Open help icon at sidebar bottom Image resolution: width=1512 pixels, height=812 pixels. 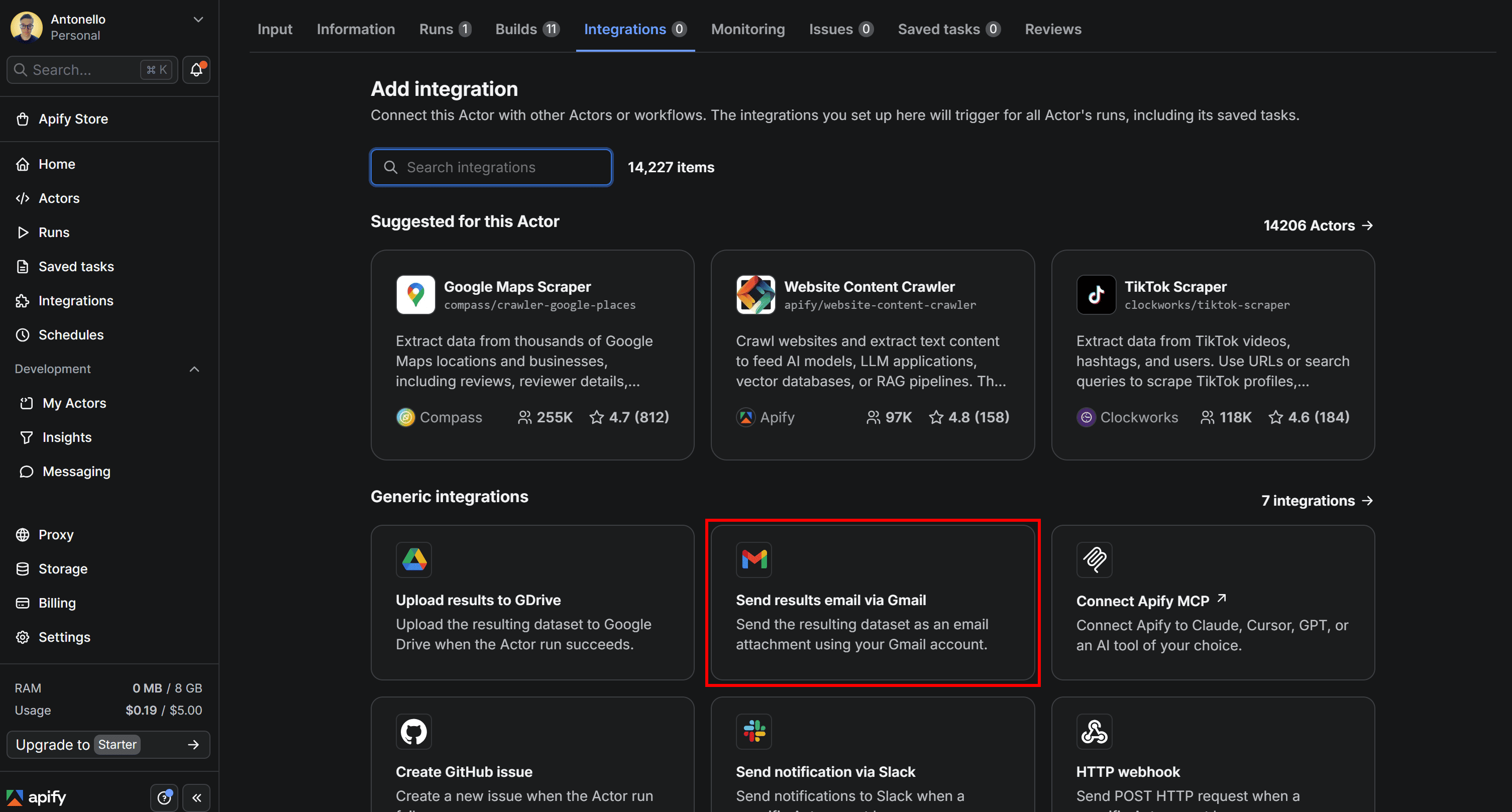click(x=164, y=797)
